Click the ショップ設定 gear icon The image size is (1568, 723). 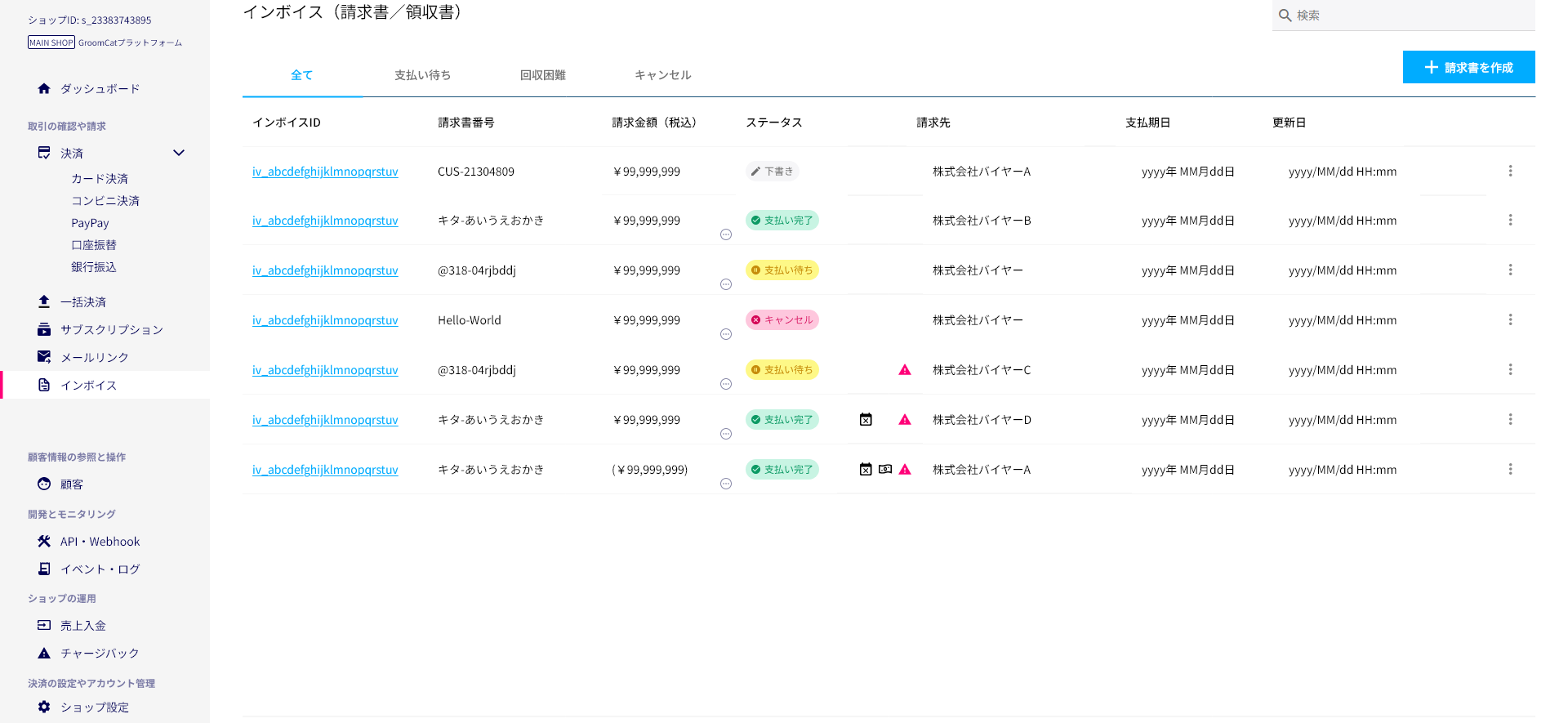click(x=44, y=707)
